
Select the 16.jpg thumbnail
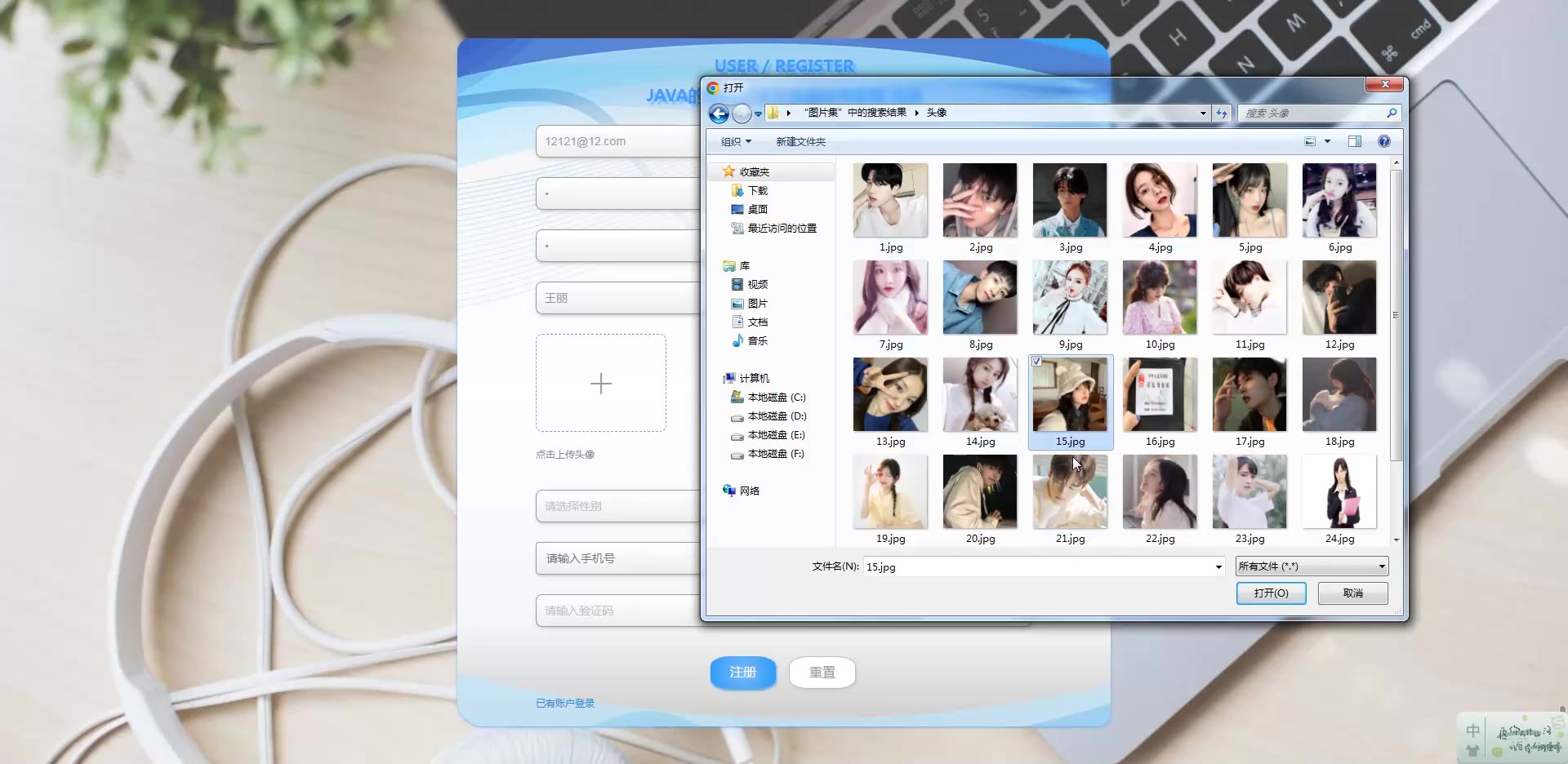pos(1160,394)
